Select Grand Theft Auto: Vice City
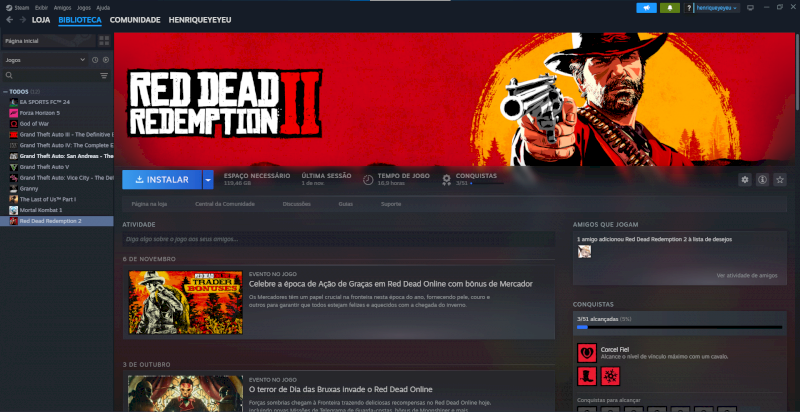The width and height of the screenshot is (800, 412). coord(57,178)
